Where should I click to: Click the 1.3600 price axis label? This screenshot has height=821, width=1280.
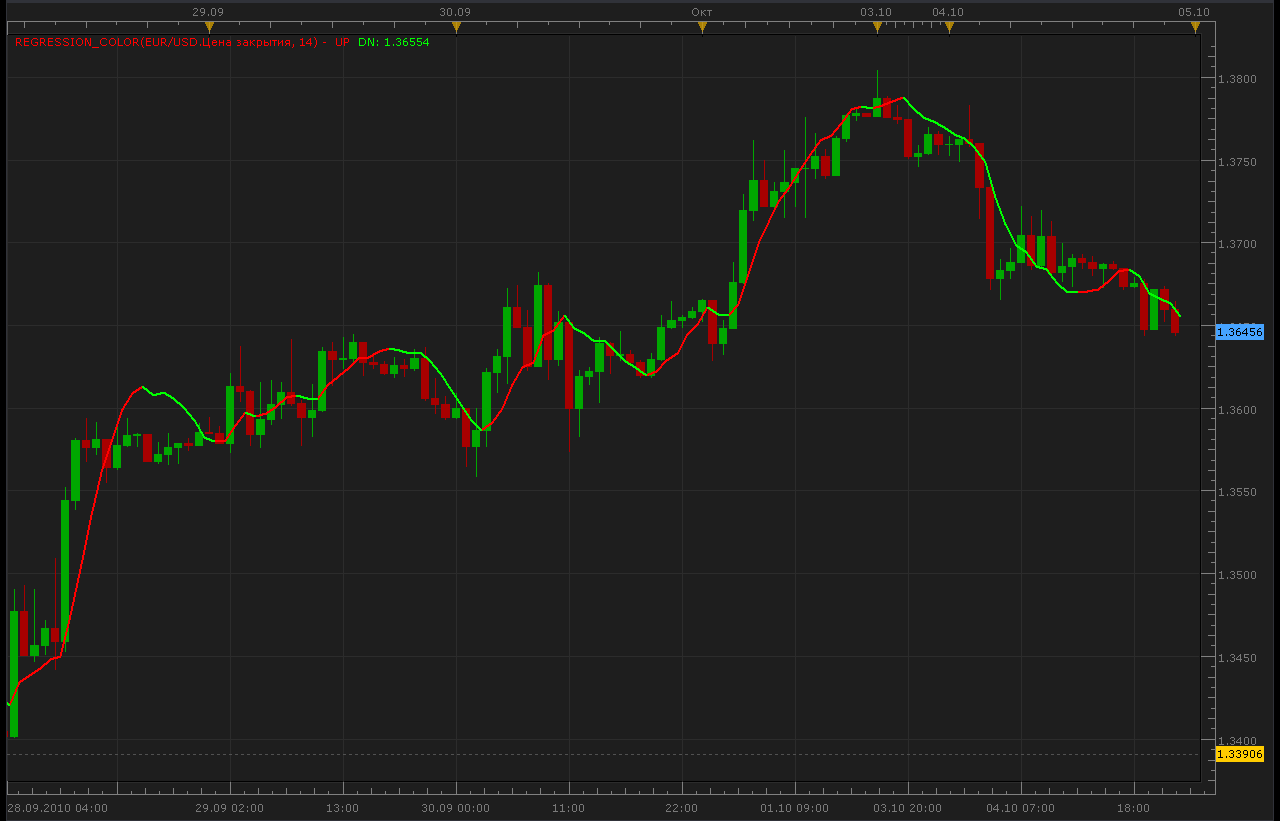1237,410
